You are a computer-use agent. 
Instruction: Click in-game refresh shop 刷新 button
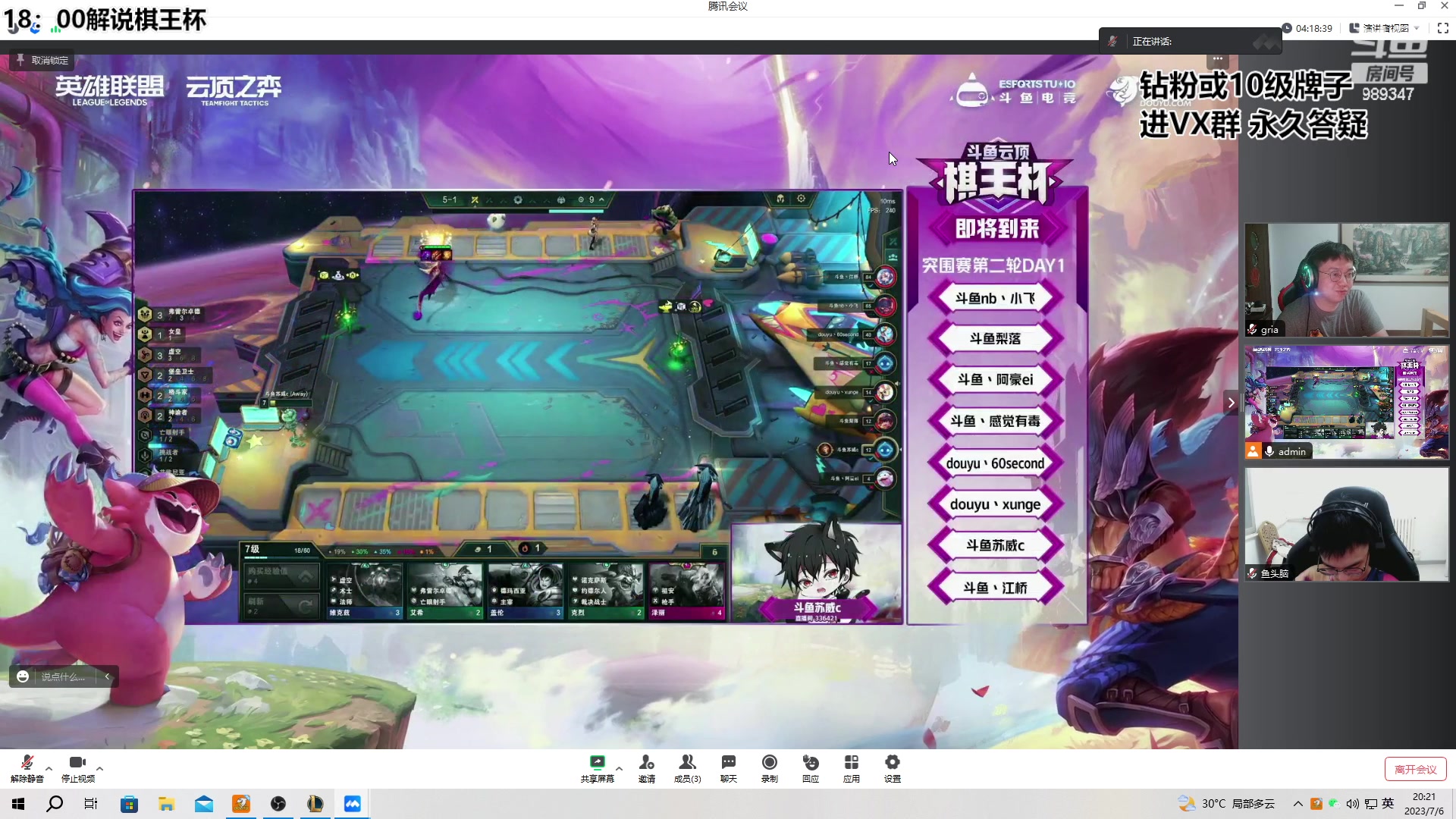pos(281,605)
